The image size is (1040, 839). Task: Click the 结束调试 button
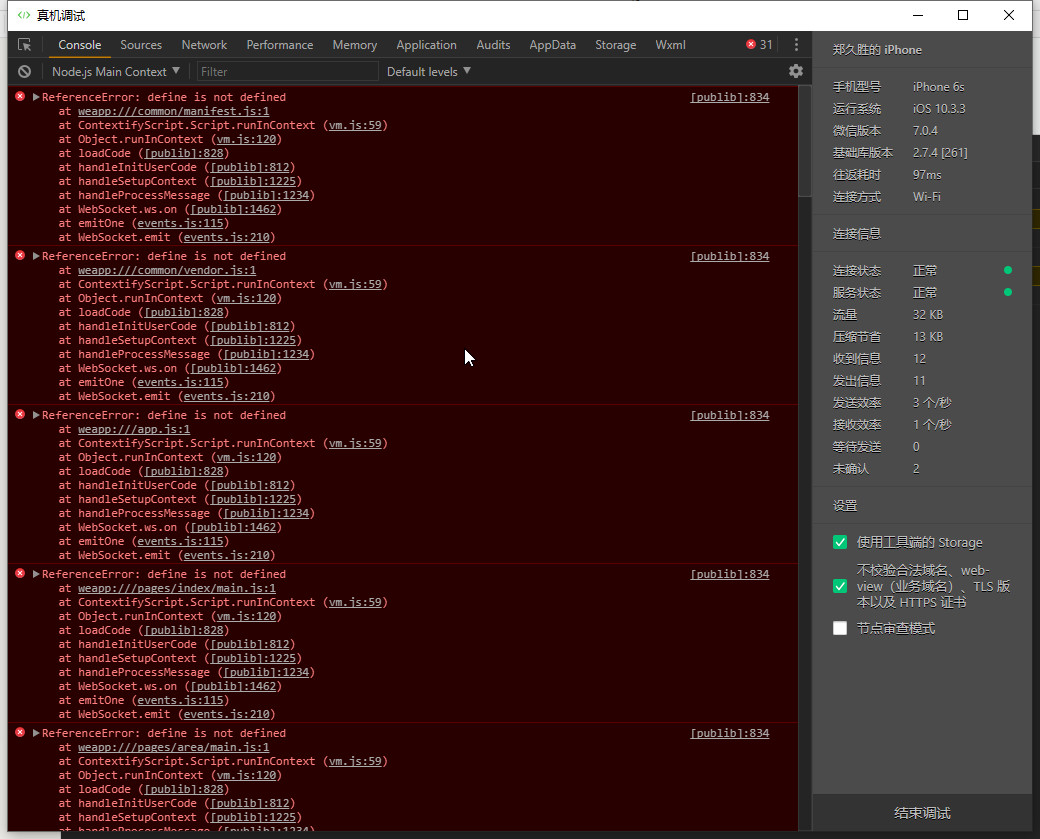(x=922, y=813)
